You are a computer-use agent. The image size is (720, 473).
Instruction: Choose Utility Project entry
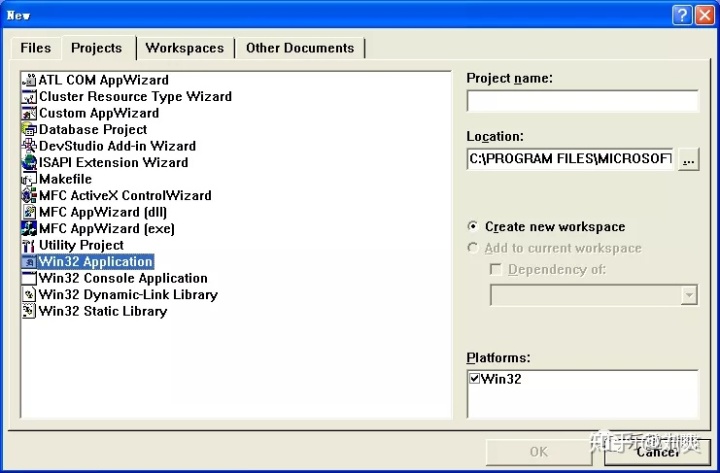[x=81, y=246]
